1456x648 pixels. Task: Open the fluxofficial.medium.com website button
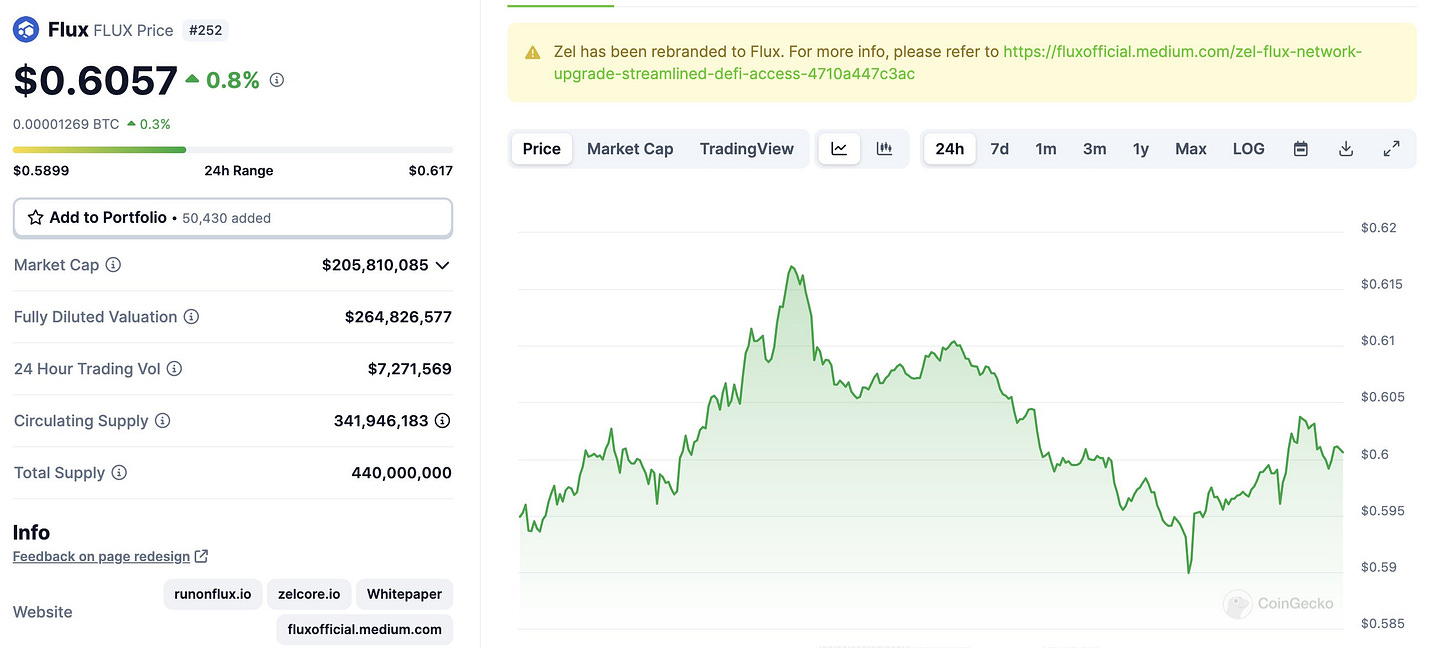[364, 629]
